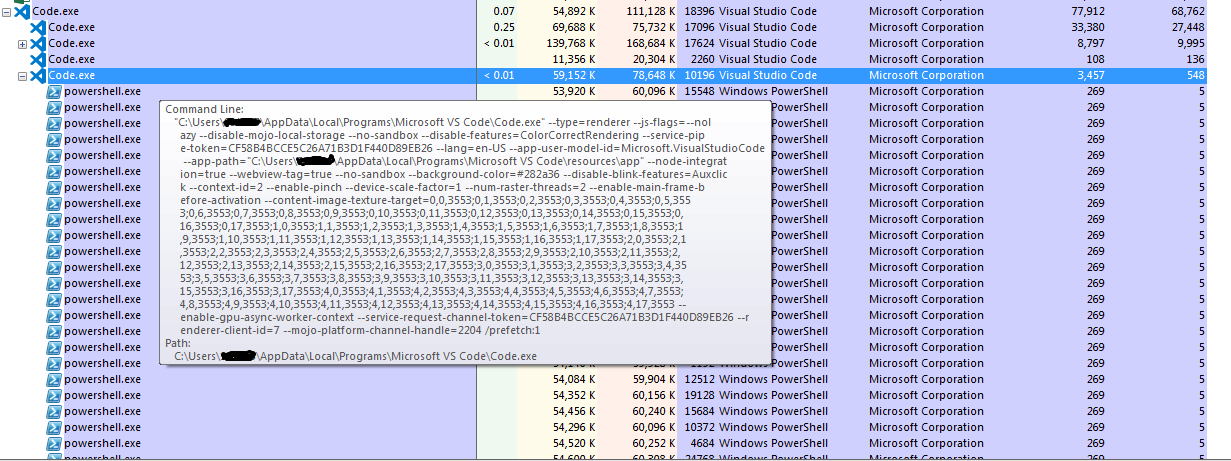Click value 9,995
This screenshot has height=461, width=1231.
click(x=1189, y=43)
